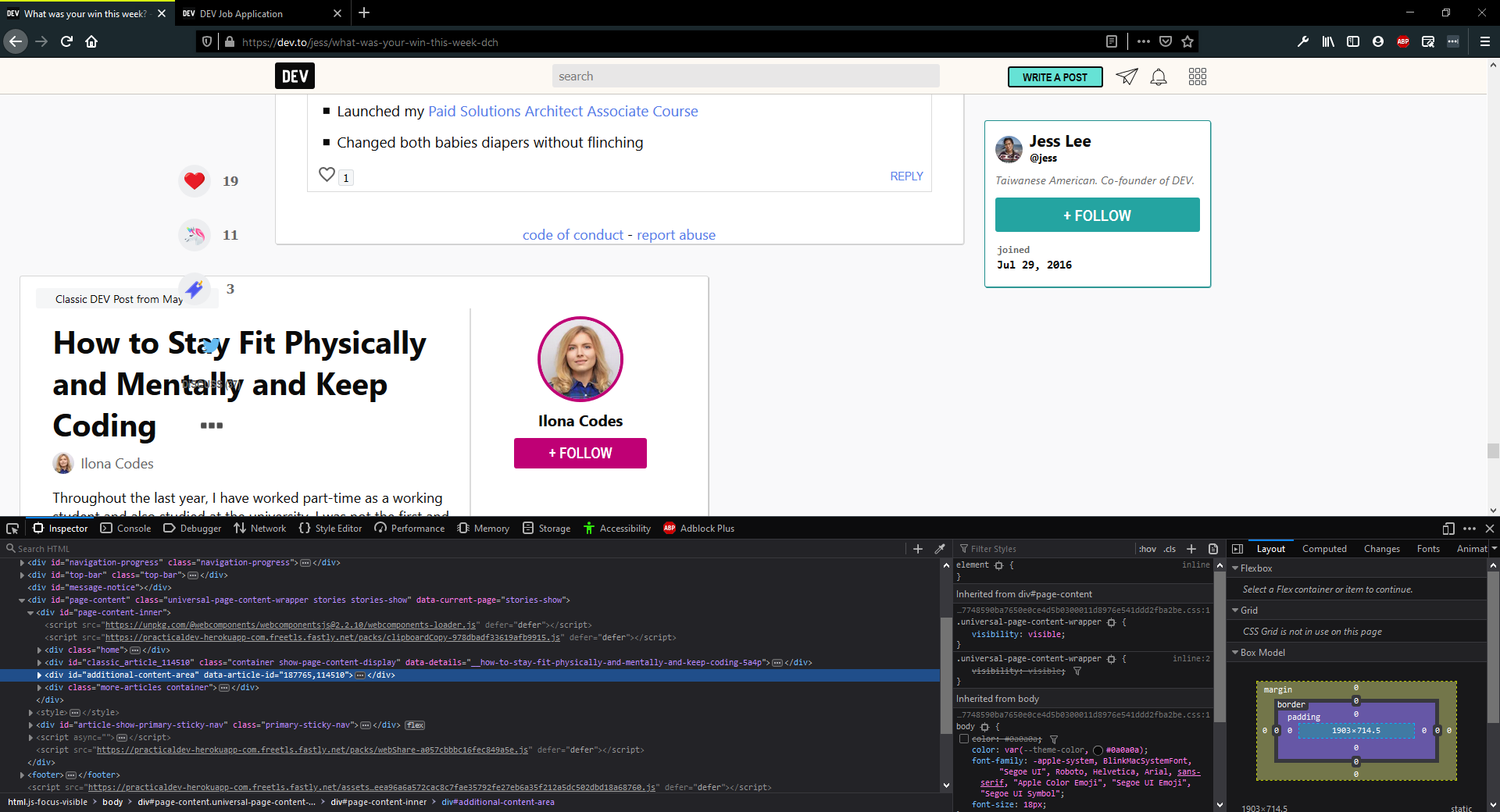Toggle reader view in the address bar
Screen dimensions: 1500x812
1112,41
